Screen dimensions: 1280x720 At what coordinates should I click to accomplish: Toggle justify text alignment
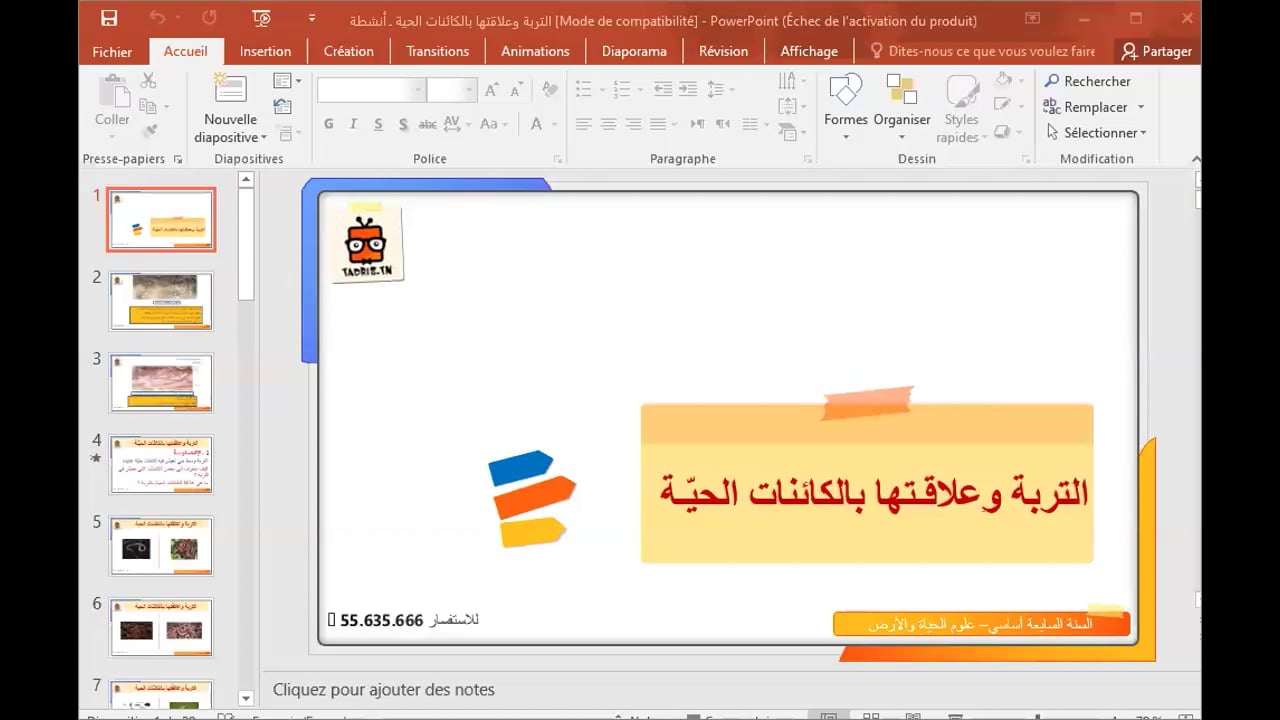[658, 124]
